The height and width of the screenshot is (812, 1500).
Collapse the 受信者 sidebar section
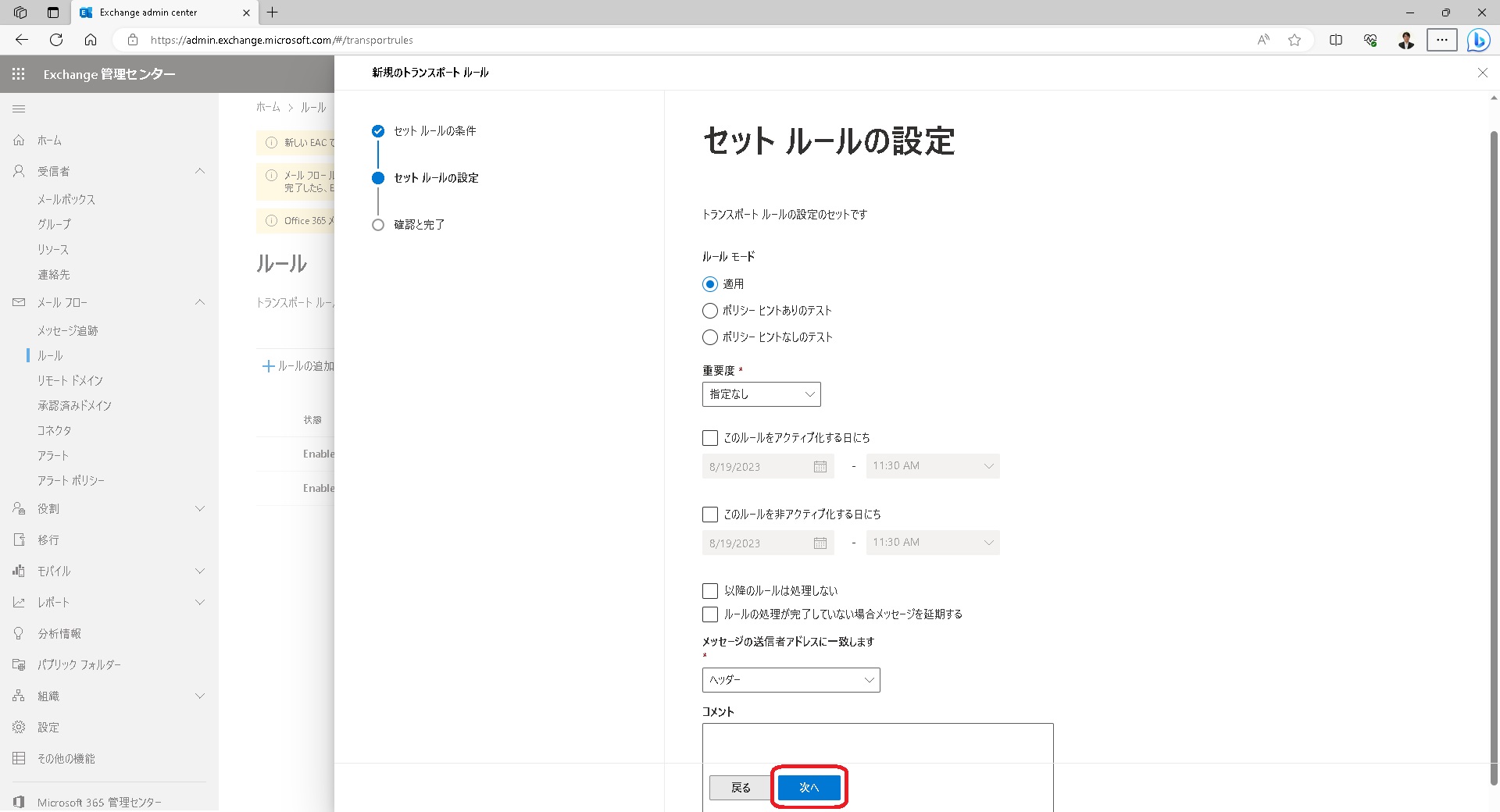pos(200,171)
